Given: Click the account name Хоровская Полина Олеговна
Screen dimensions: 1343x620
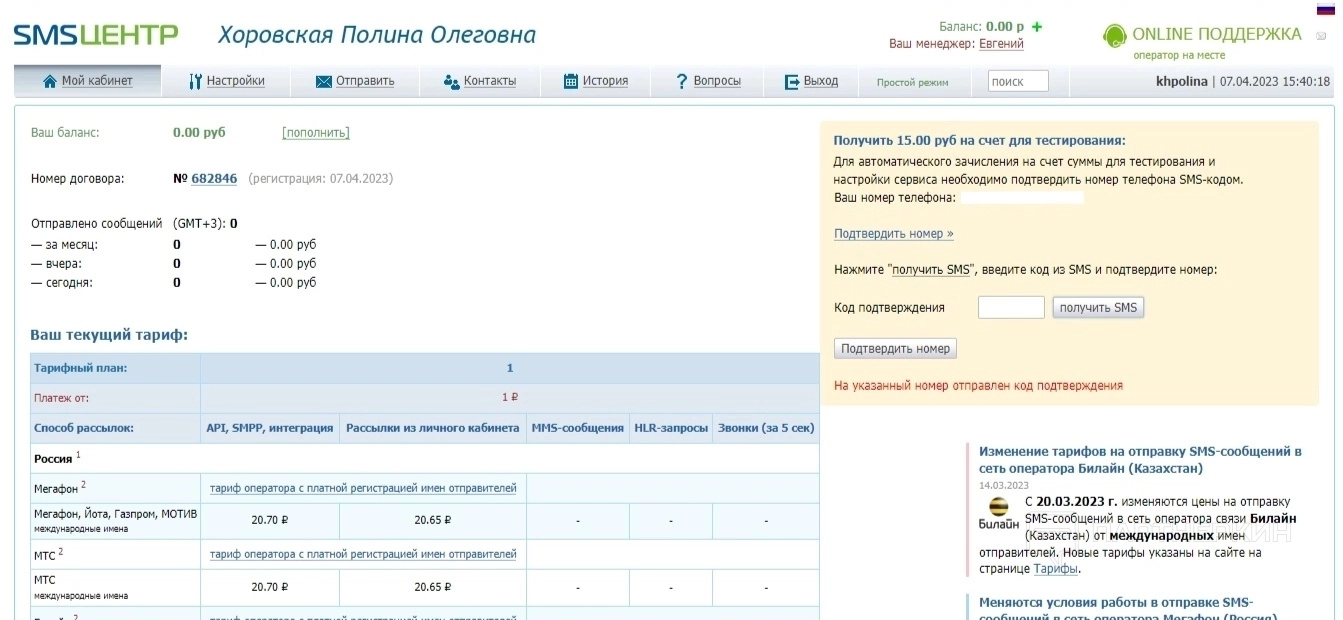Looking at the screenshot, I should (377, 35).
